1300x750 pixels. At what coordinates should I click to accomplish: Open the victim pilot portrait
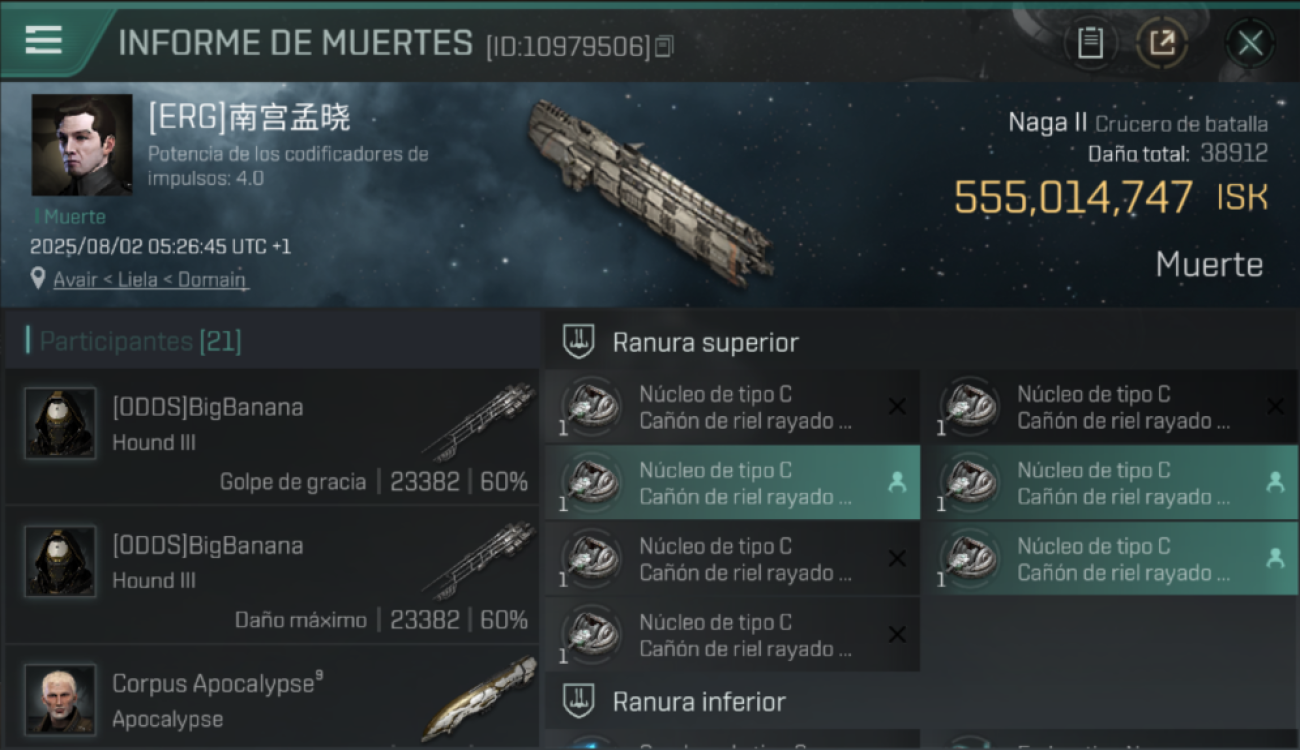click(x=82, y=146)
